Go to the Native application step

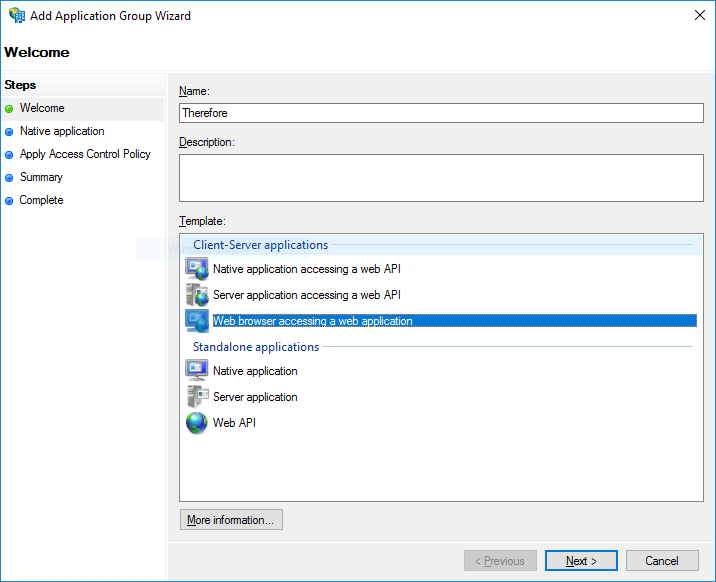(x=62, y=131)
